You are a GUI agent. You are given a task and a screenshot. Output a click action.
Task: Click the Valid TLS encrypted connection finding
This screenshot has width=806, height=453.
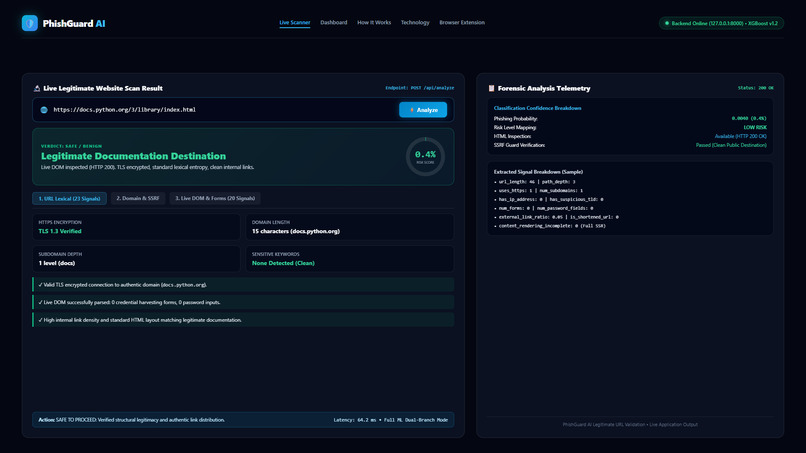point(243,285)
